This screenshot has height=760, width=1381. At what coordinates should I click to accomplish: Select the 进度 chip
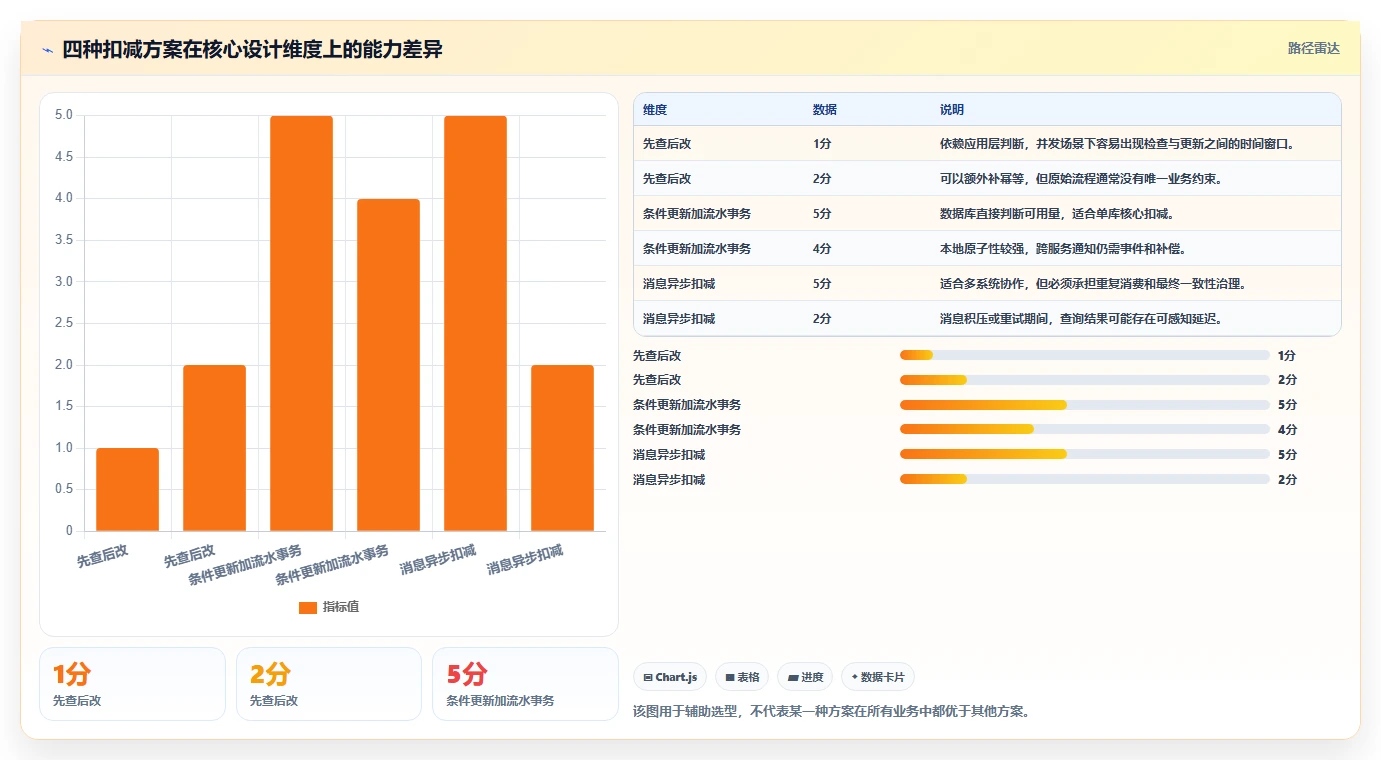tap(805, 677)
